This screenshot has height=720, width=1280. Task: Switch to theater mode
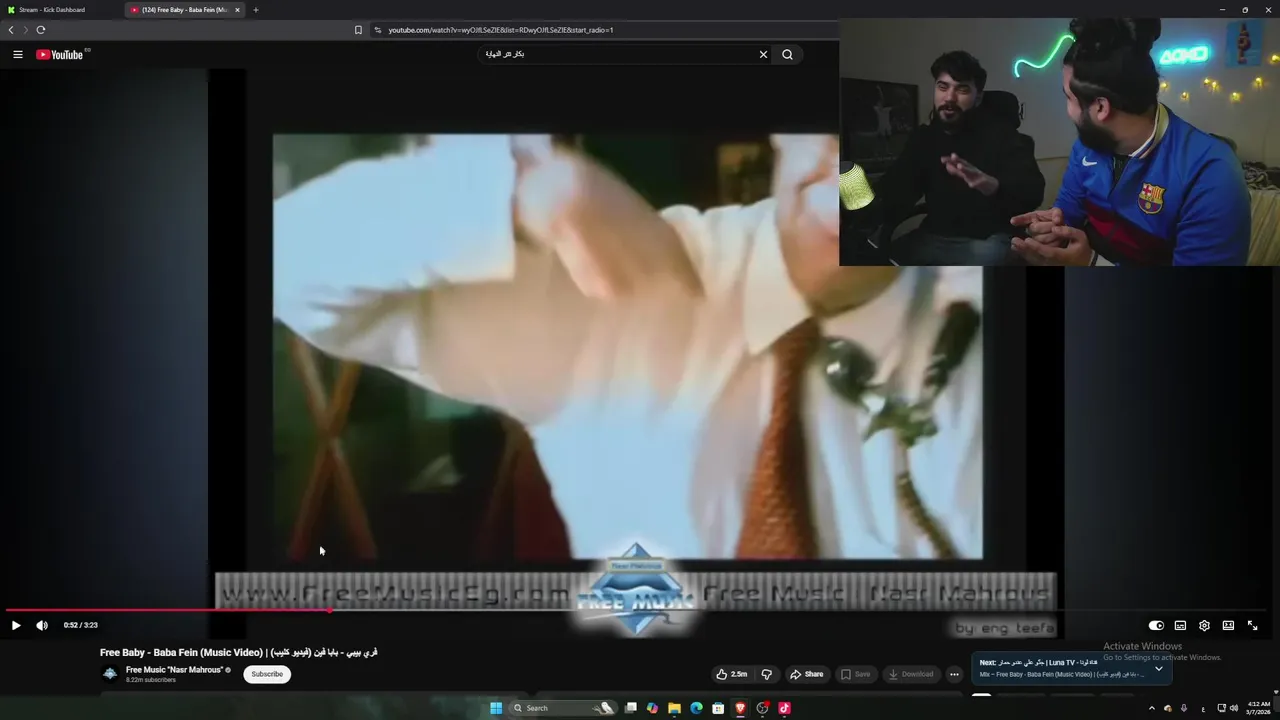[1228, 625]
